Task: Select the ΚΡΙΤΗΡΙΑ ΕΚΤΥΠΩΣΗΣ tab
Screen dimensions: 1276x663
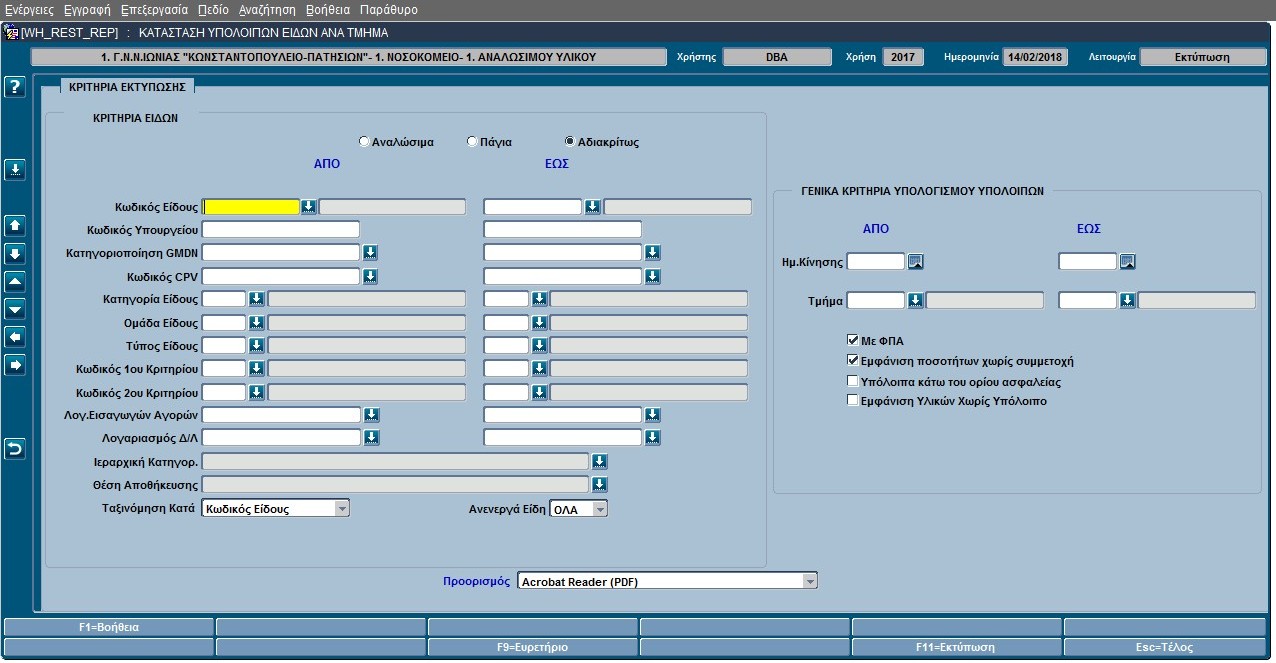Action: 127,87
